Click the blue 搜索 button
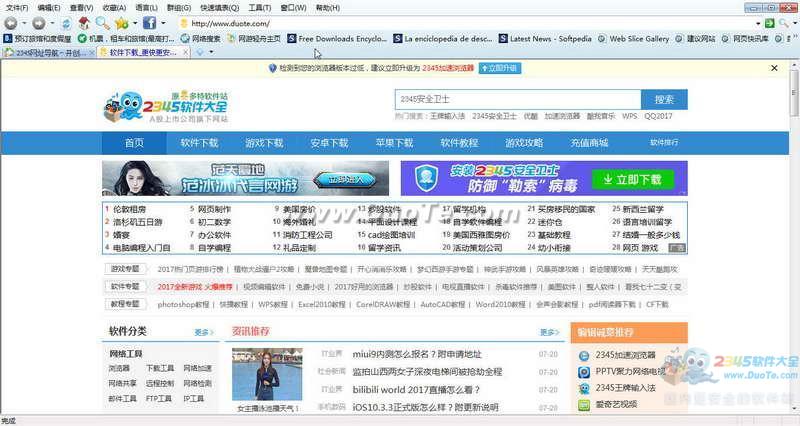Viewport: 800px width, 426px height. point(664,99)
